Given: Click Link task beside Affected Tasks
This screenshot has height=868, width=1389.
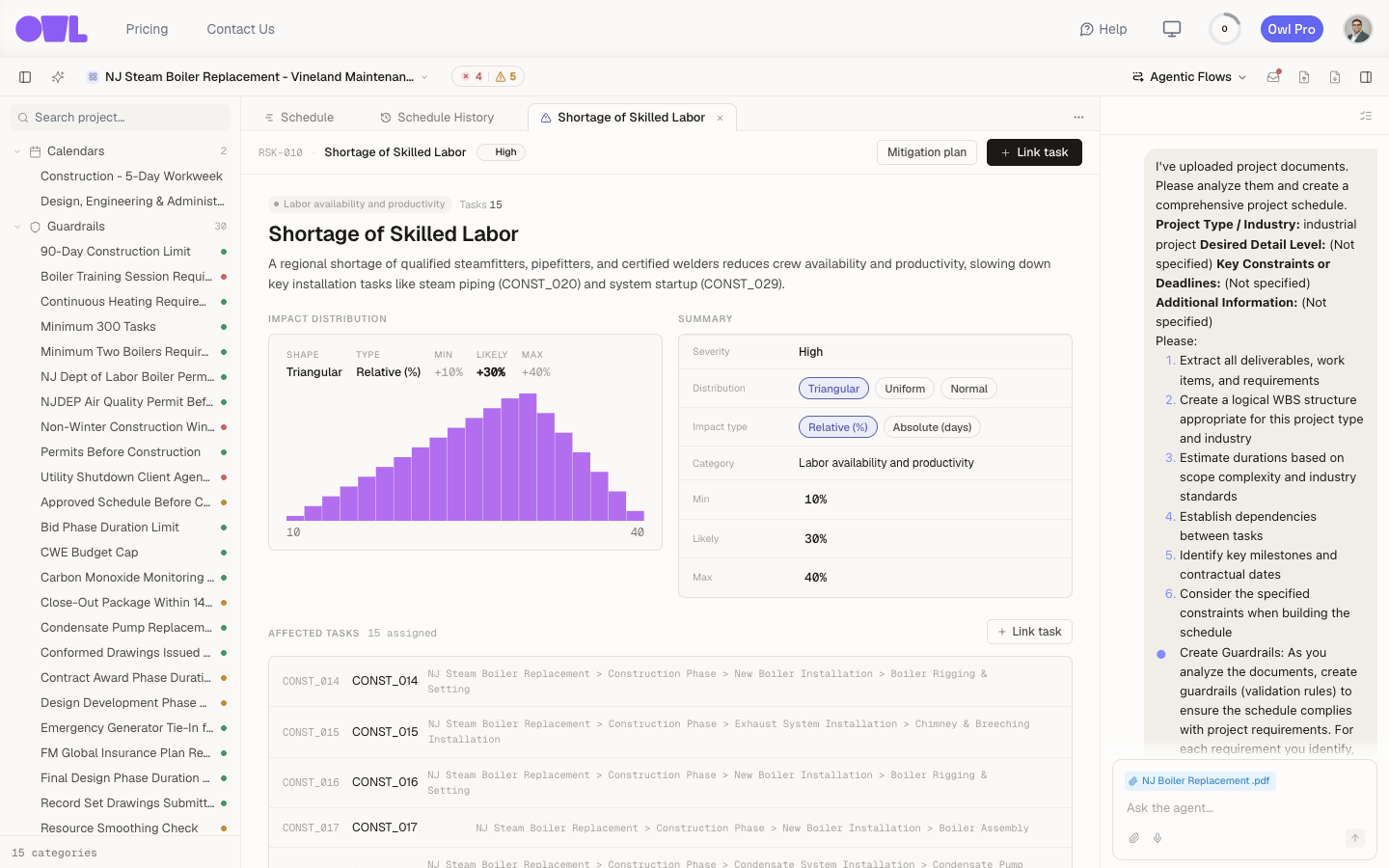Looking at the screenshot, I should tap(1029, 632).
